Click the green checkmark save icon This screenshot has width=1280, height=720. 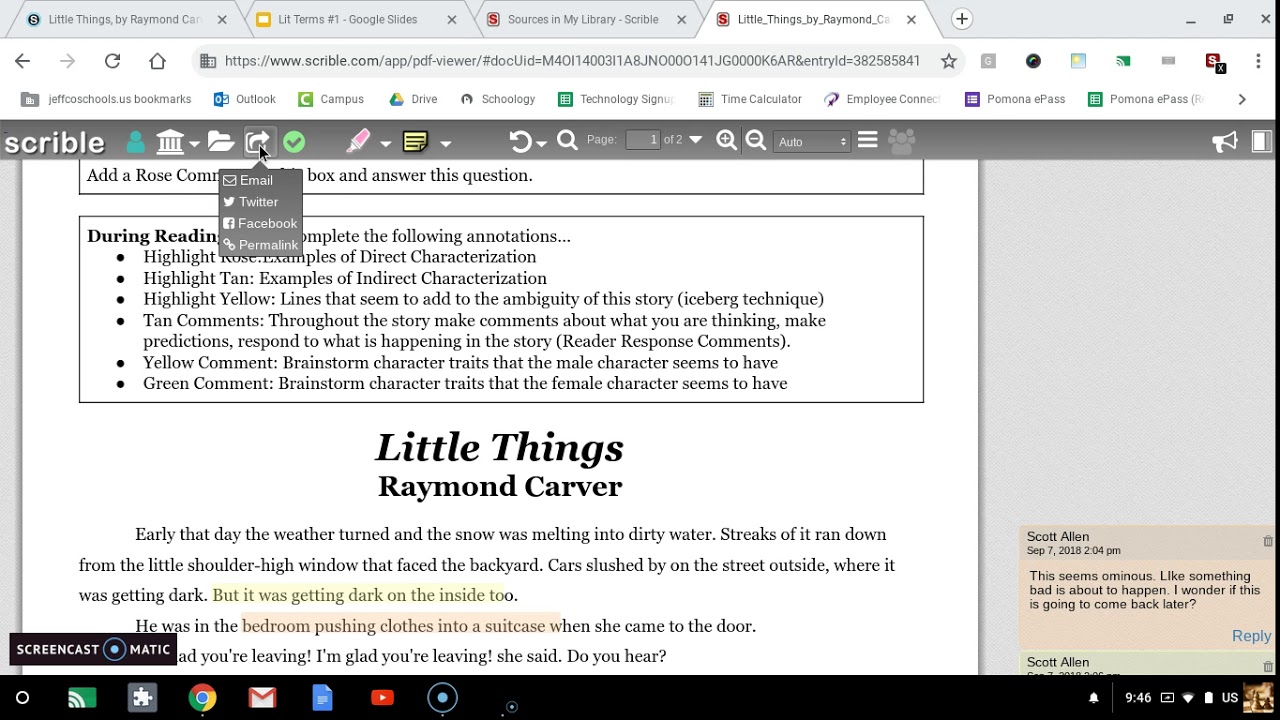click(294, 142)
